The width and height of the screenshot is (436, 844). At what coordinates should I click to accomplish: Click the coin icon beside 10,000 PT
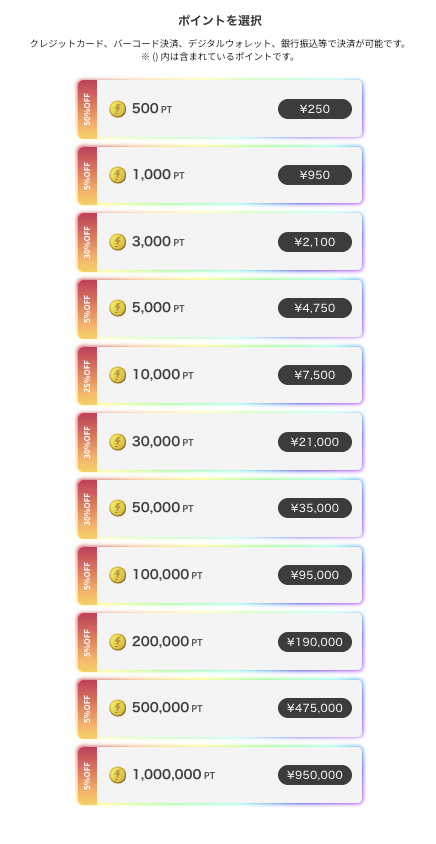coord(117,375)
